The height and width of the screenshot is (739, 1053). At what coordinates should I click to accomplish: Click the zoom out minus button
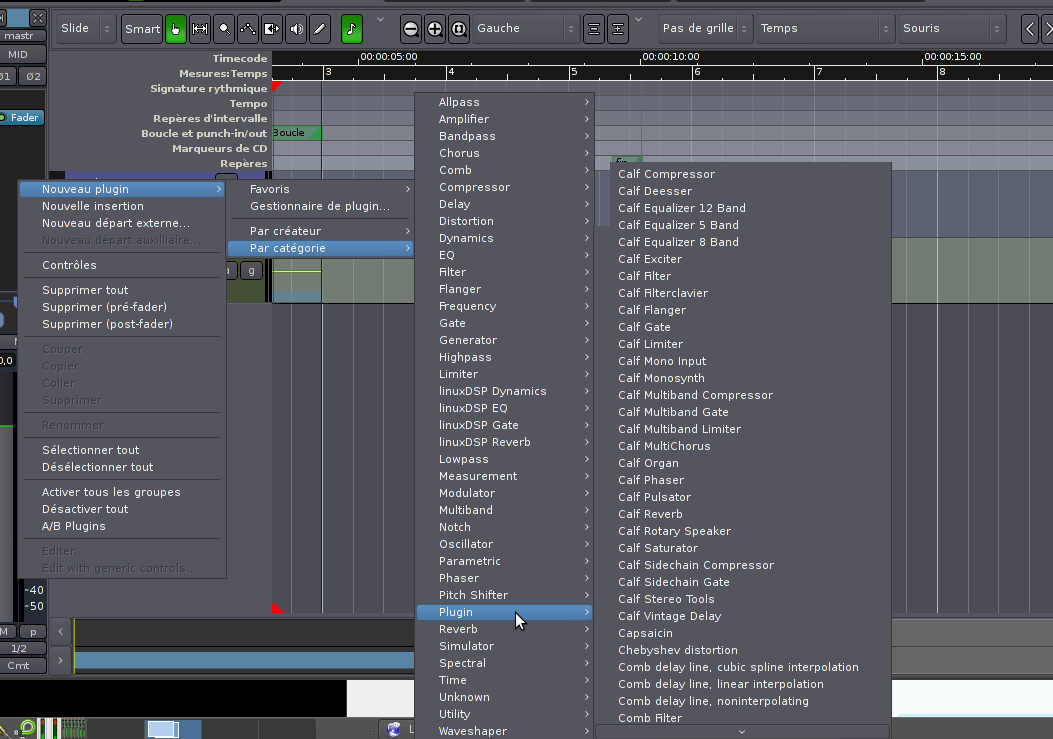(x=411, y=29)
